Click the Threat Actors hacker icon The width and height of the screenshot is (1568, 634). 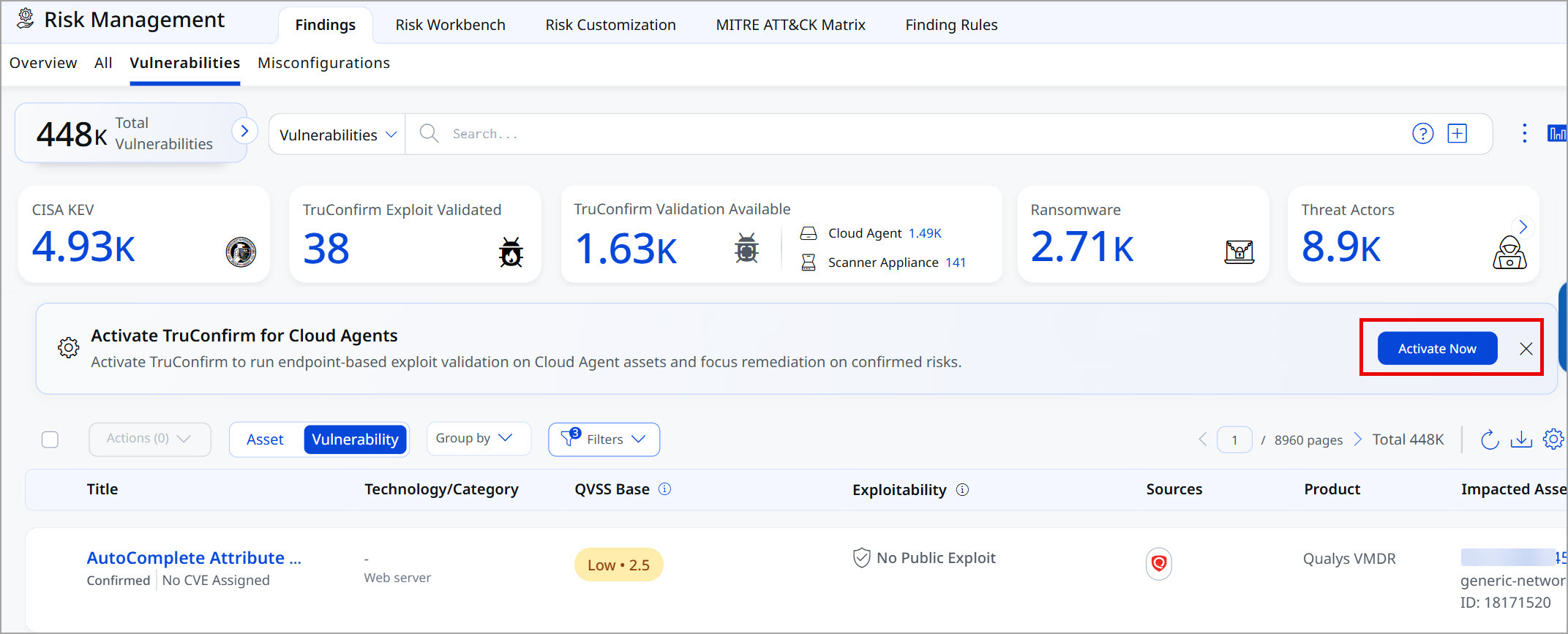tap(1509, 252)
